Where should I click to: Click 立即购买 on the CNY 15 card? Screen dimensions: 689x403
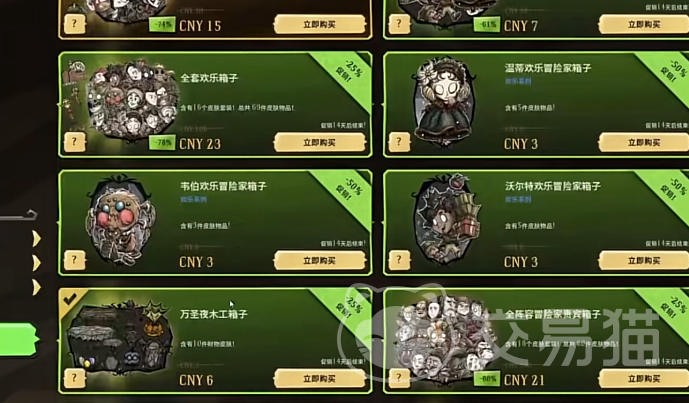pos(319,25)
